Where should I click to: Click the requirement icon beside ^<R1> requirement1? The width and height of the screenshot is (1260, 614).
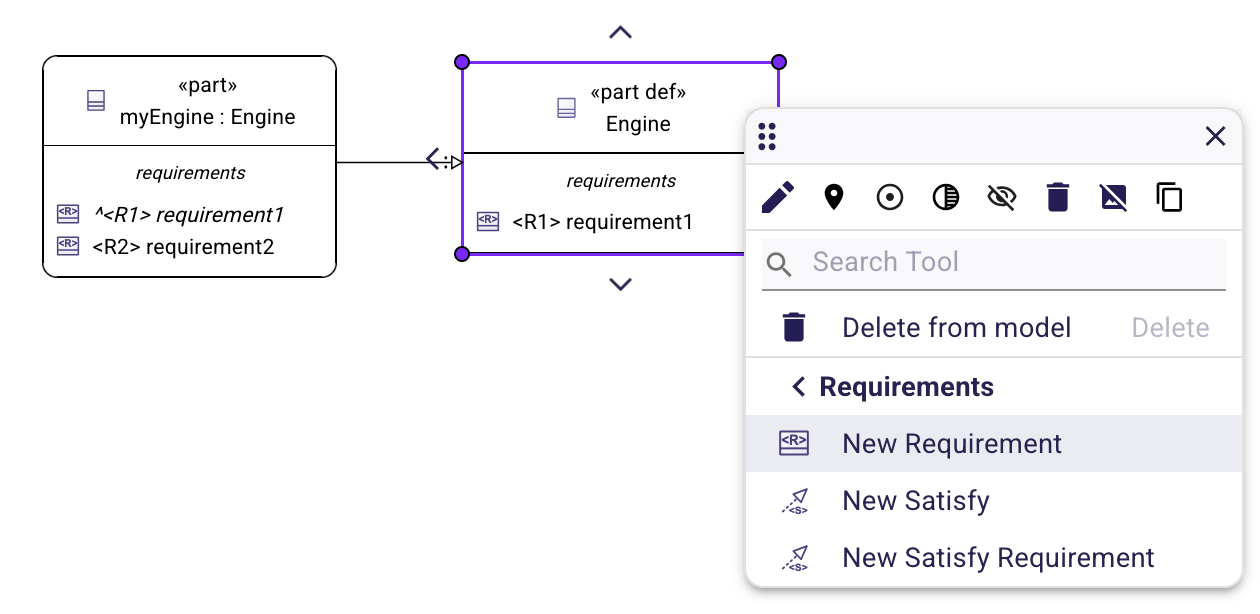(68, 214)
